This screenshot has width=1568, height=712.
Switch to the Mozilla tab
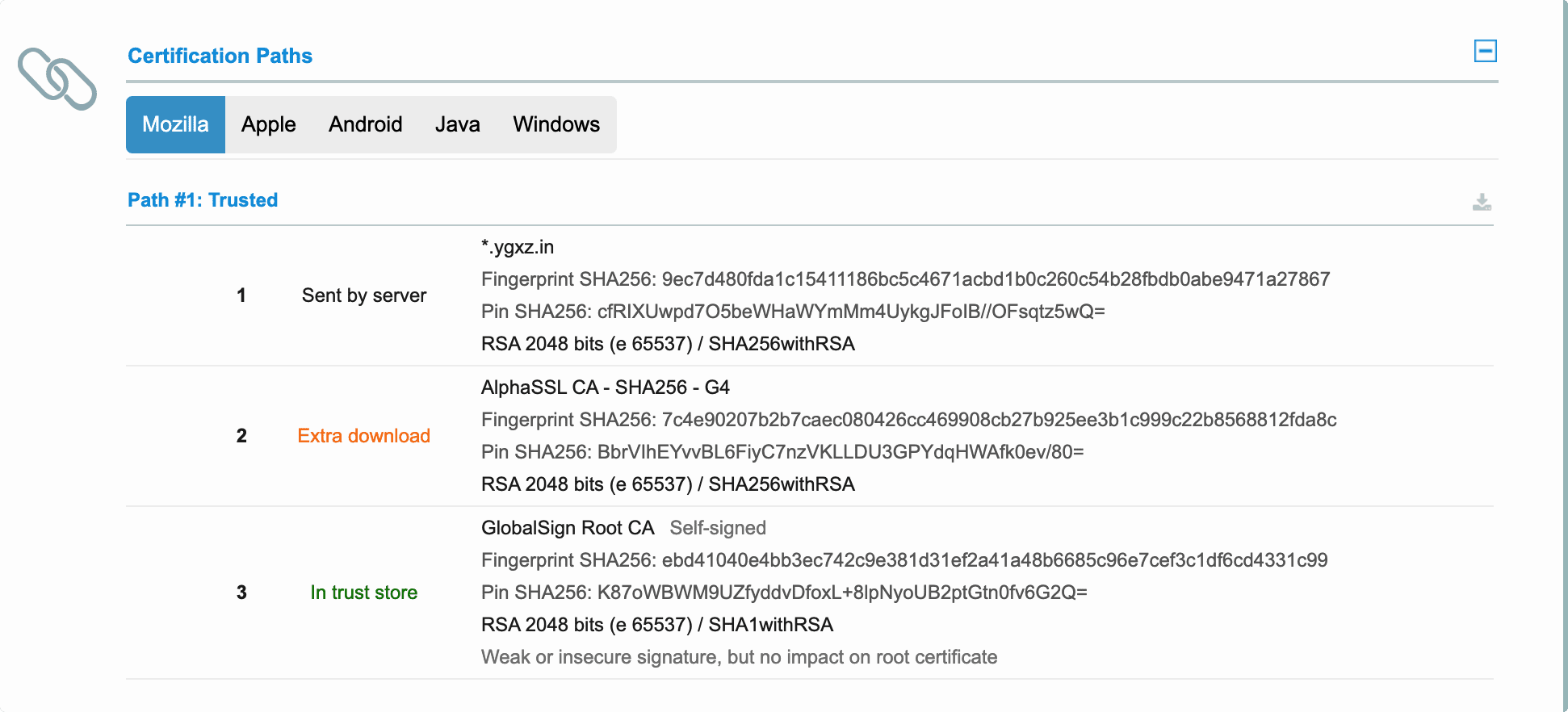175,124
